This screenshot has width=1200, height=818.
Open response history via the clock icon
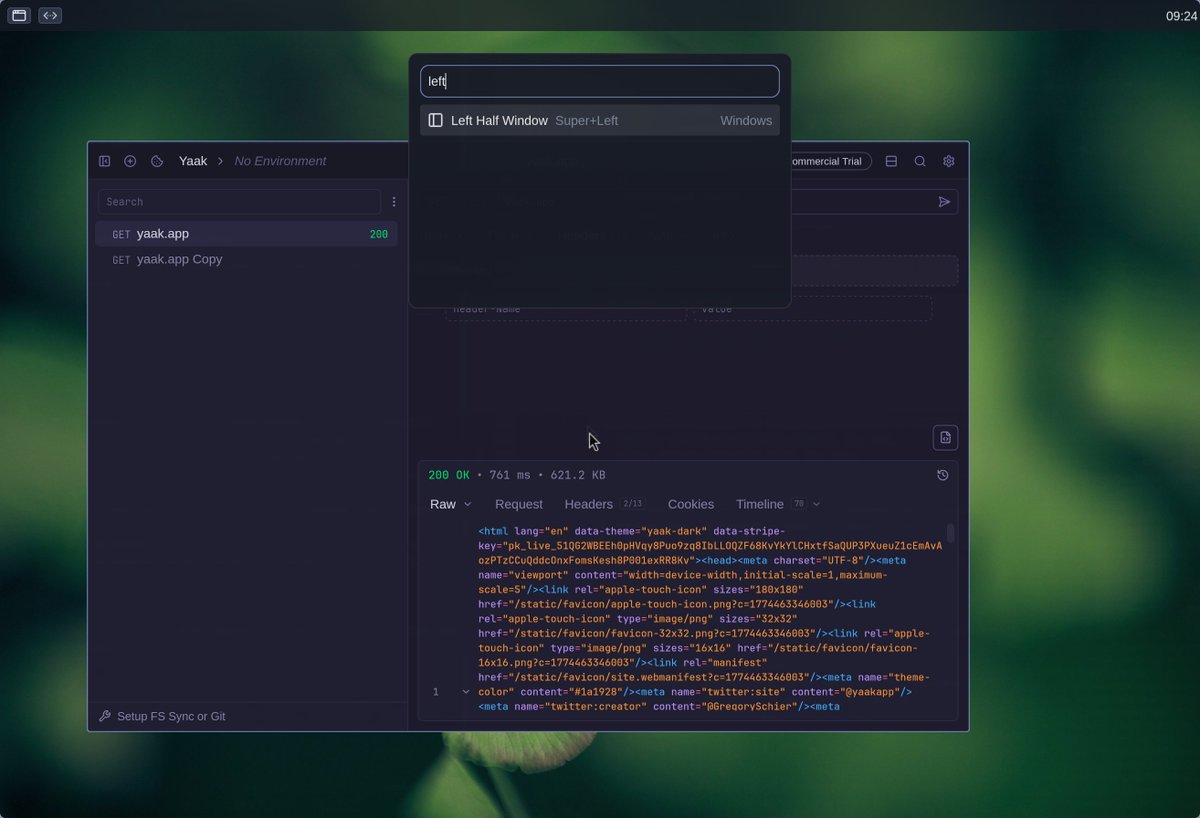(941, 475)
